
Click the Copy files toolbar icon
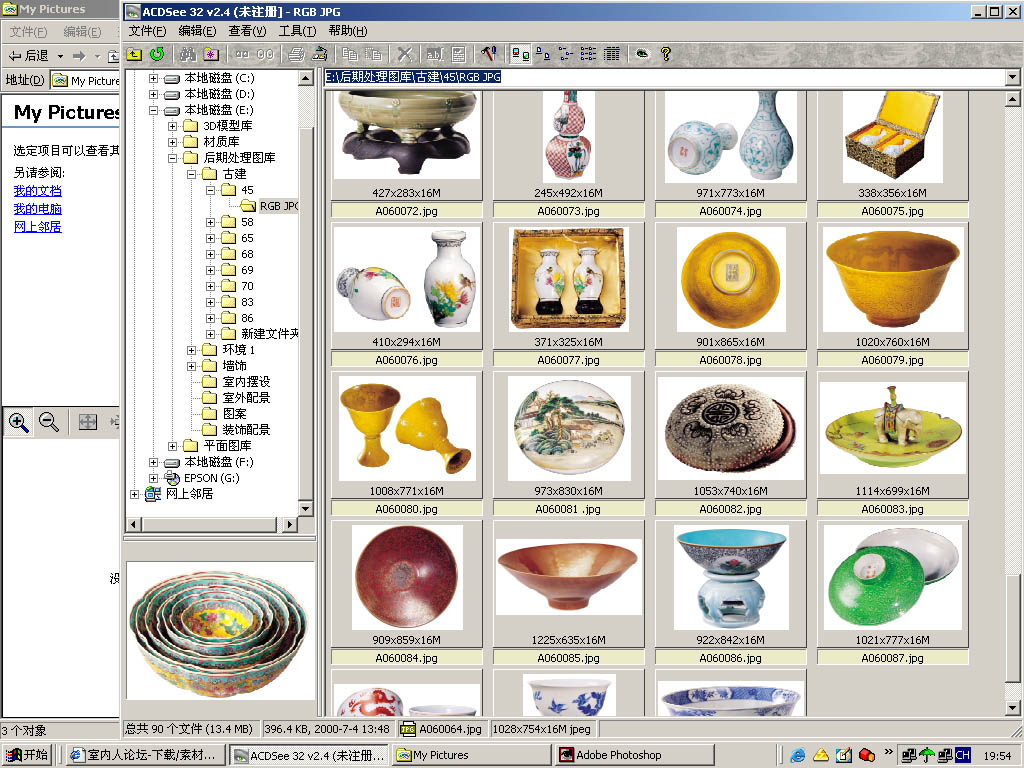(350, 54)
